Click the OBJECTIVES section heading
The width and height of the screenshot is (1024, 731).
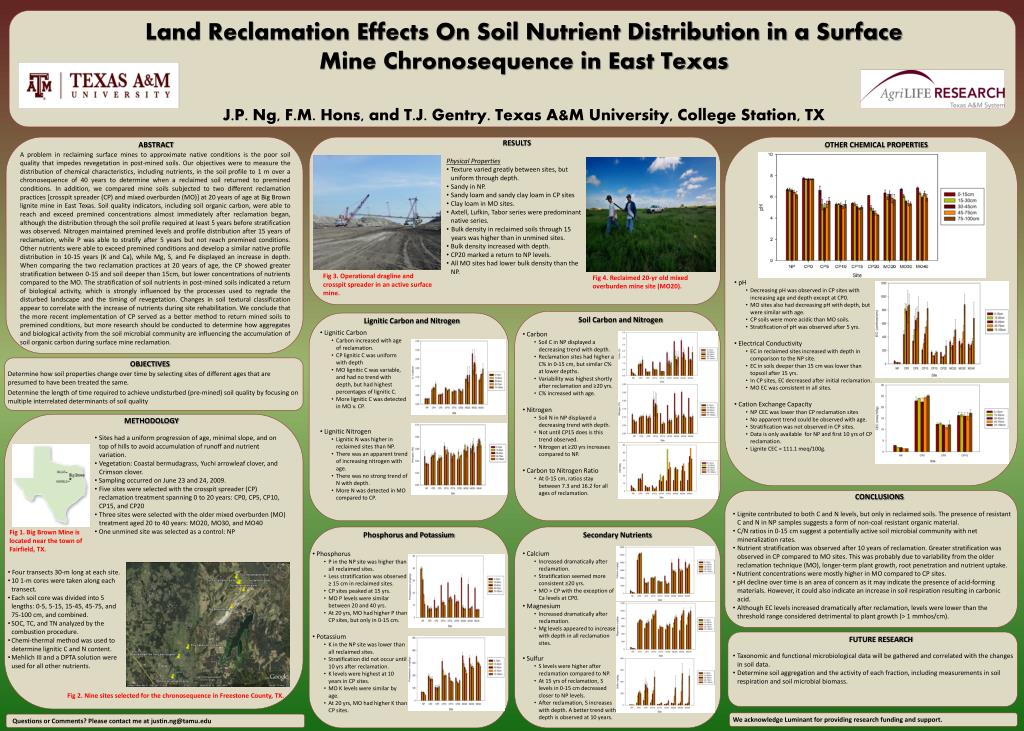pyautogui.click(x=150, y=364)
